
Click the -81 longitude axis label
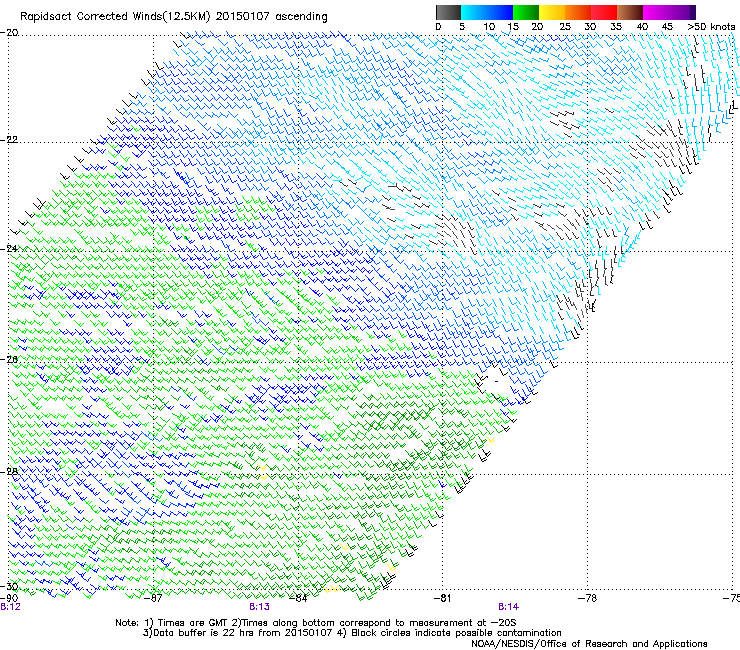(x=442, y=598)
